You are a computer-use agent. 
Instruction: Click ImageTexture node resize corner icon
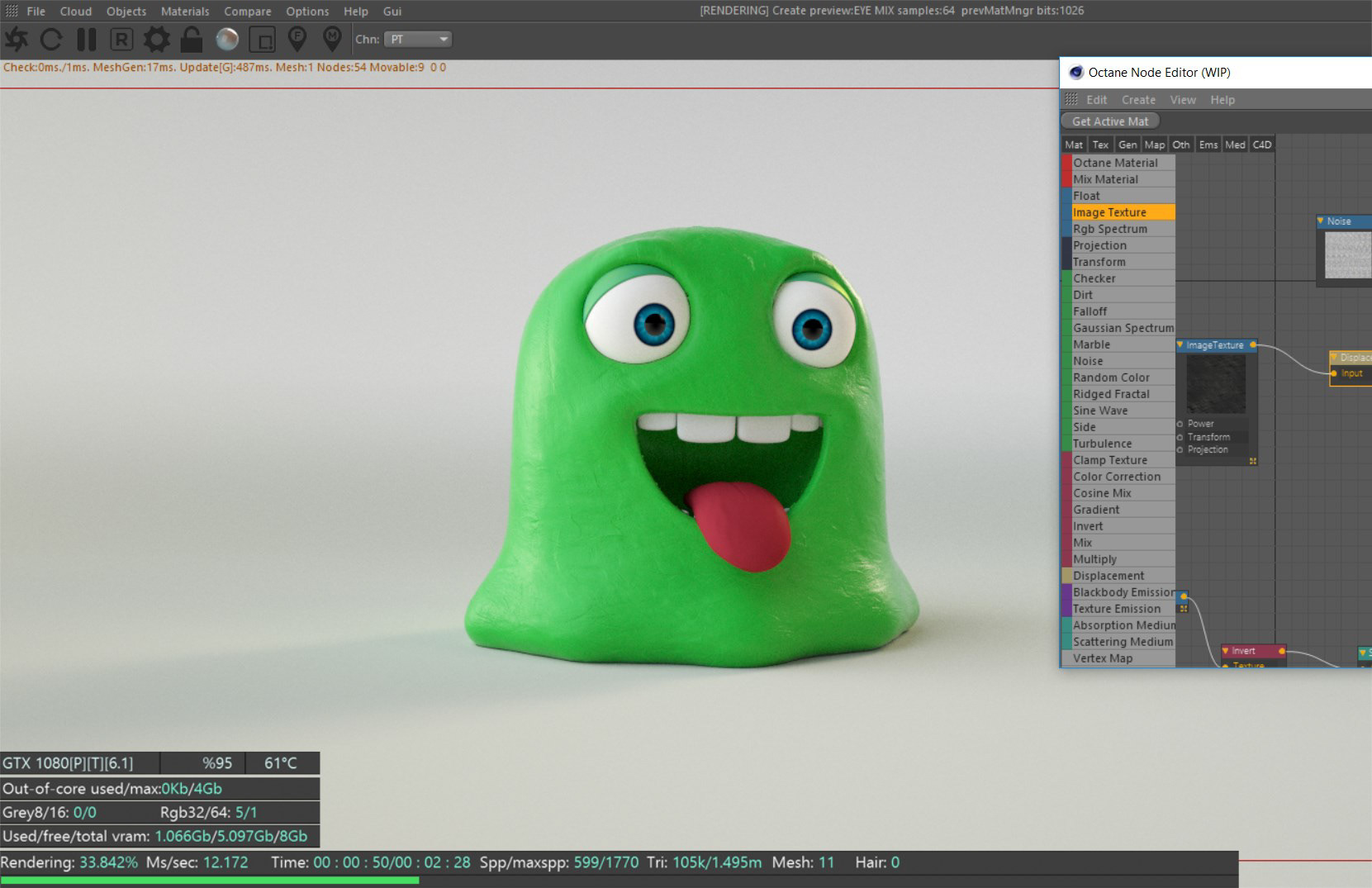(1253, 461)
